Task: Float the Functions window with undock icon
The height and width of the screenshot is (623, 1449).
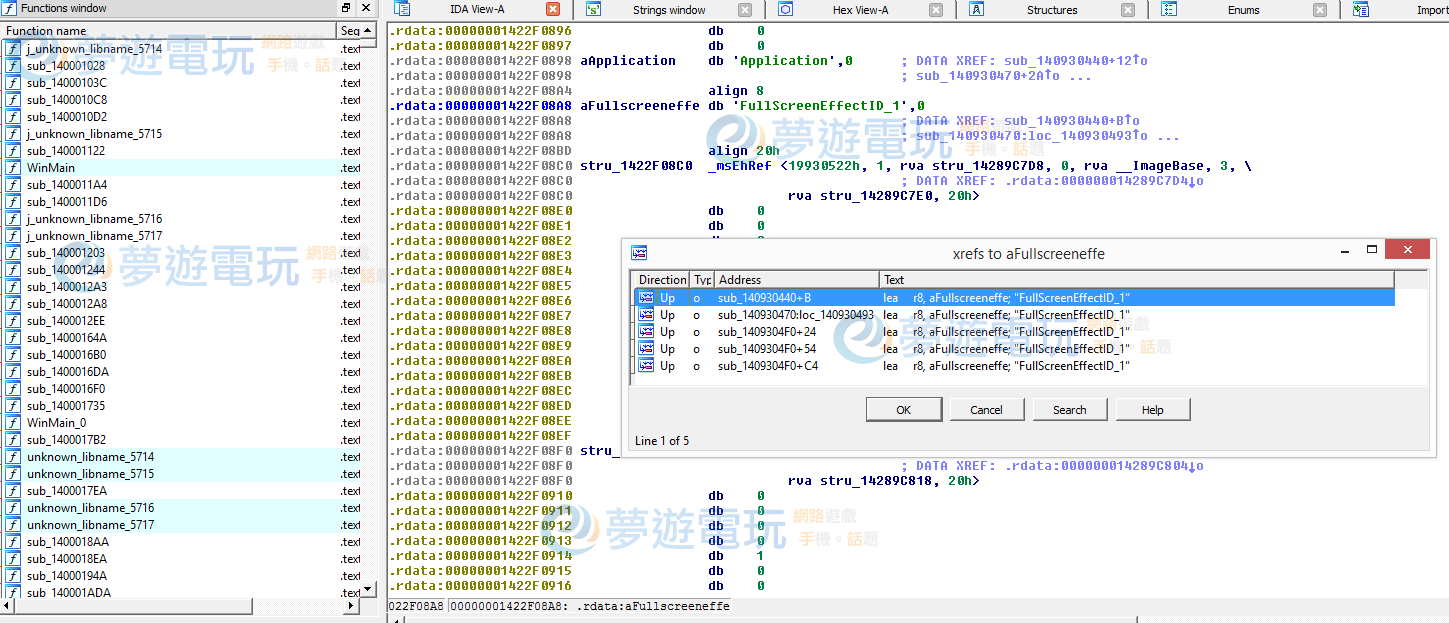Action: (x=346, y=8)
